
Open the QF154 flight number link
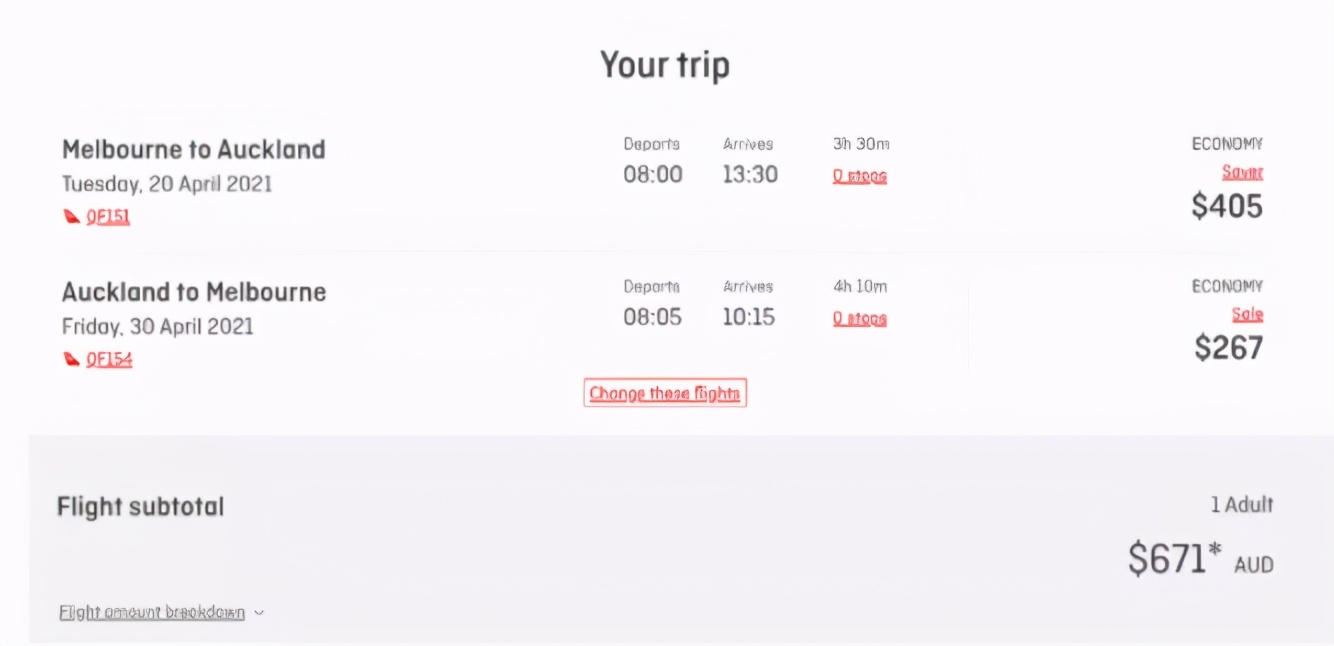109,360
